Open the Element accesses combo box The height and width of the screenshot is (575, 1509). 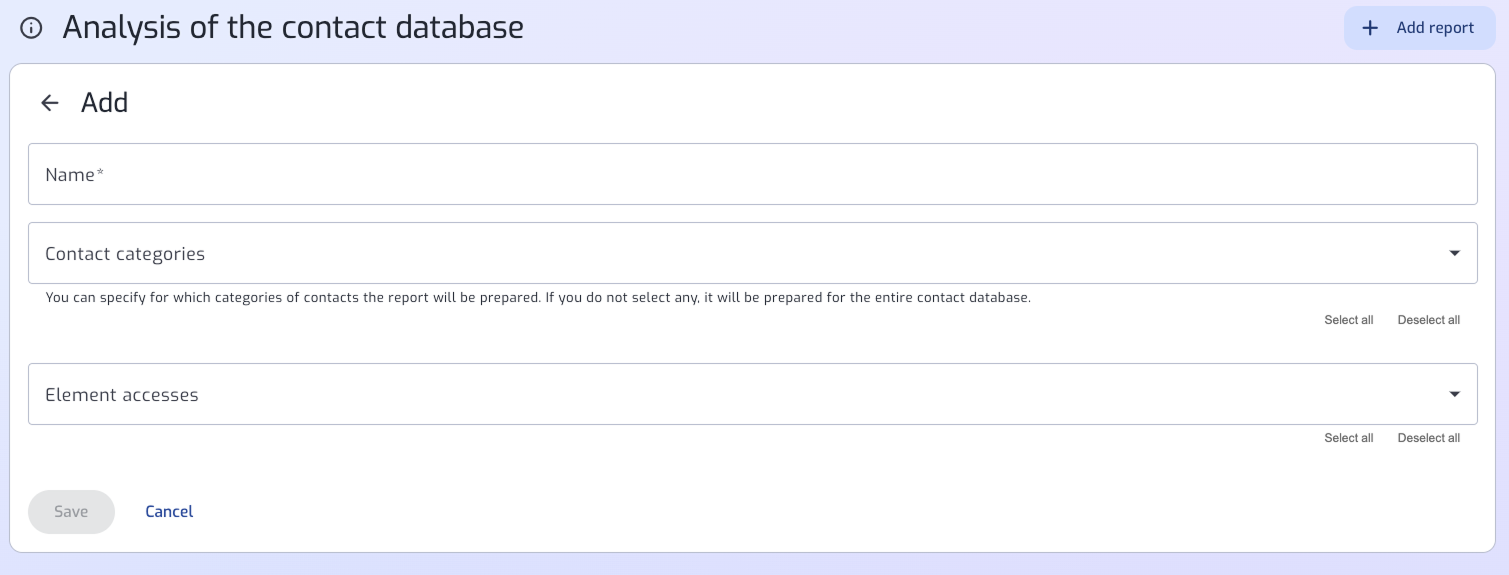[x=752, y=394]
